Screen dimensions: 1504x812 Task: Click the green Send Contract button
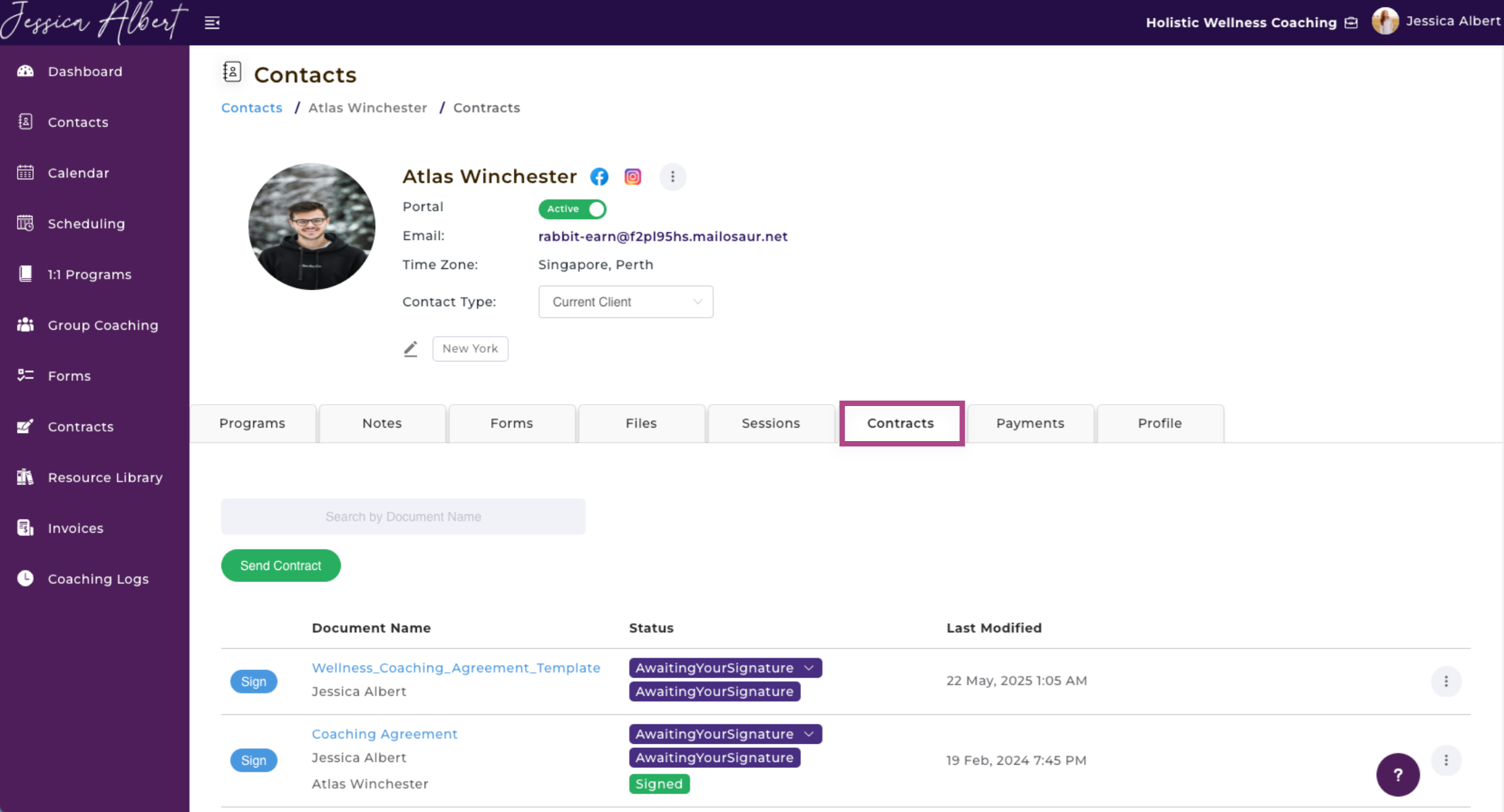click(x=281, y=566)
